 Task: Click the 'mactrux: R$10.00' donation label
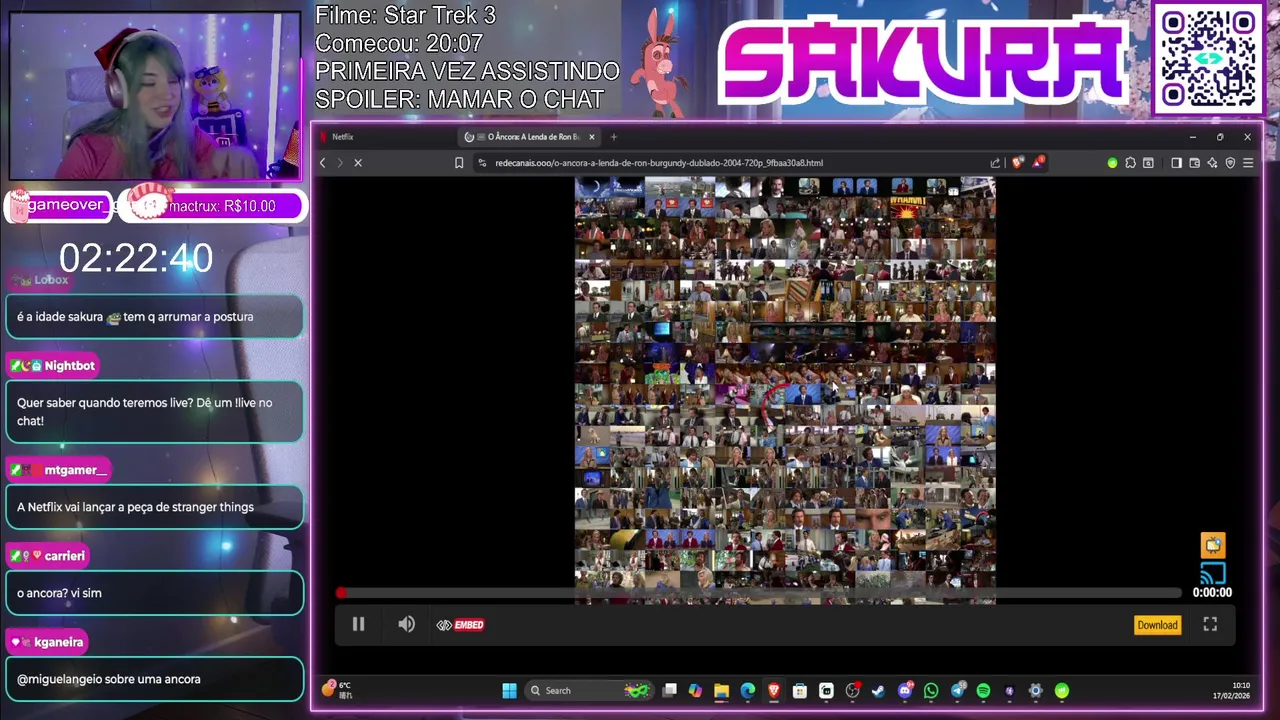click(222, 206)
